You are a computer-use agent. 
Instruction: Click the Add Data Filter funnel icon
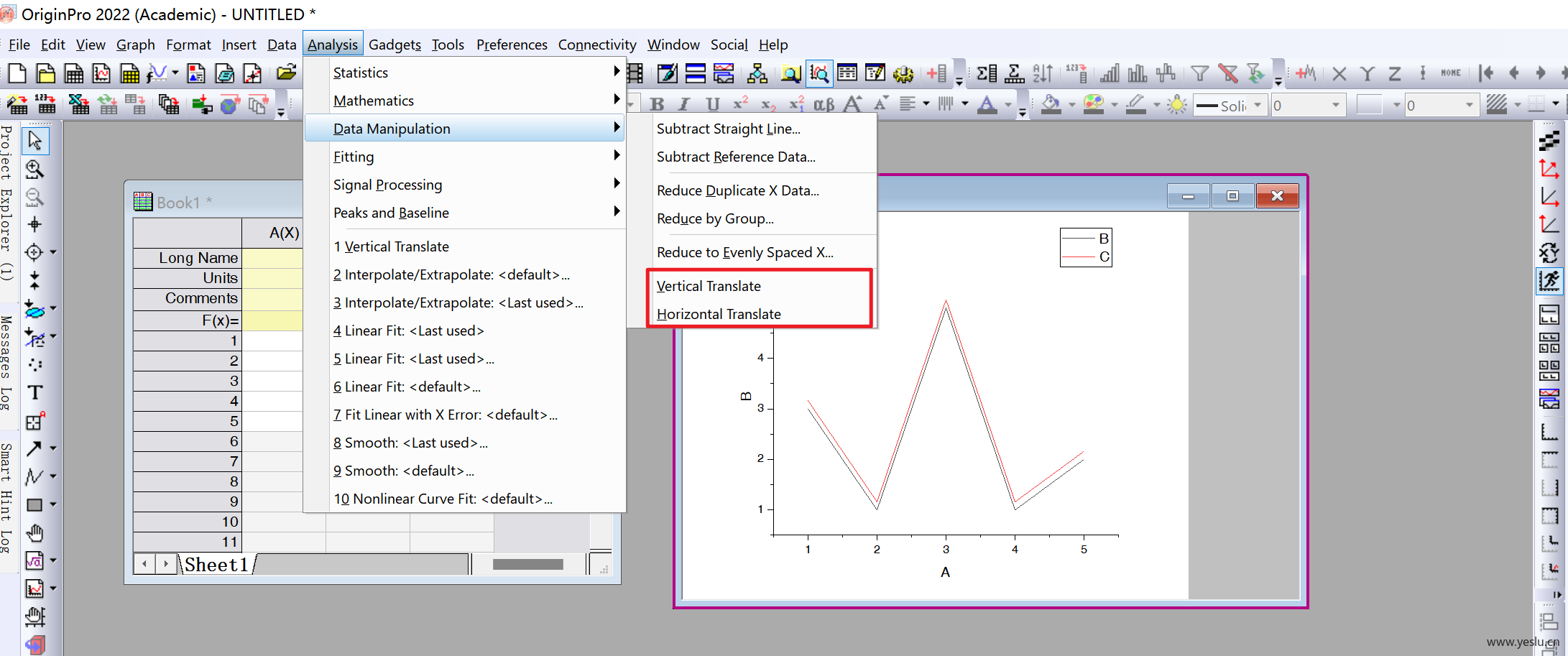1199,73
